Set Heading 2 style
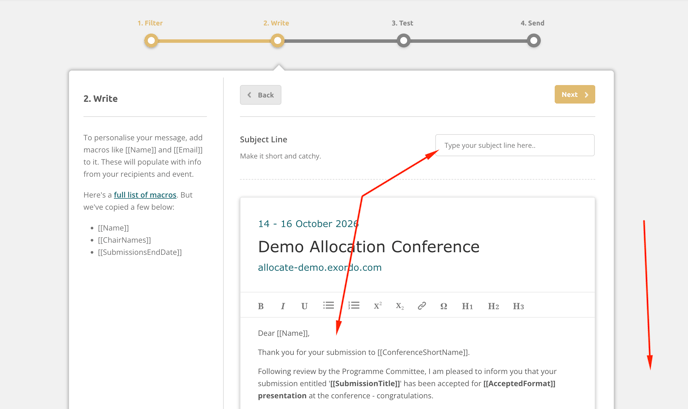The height and width of the screenshot is (409, 688). 493,306
